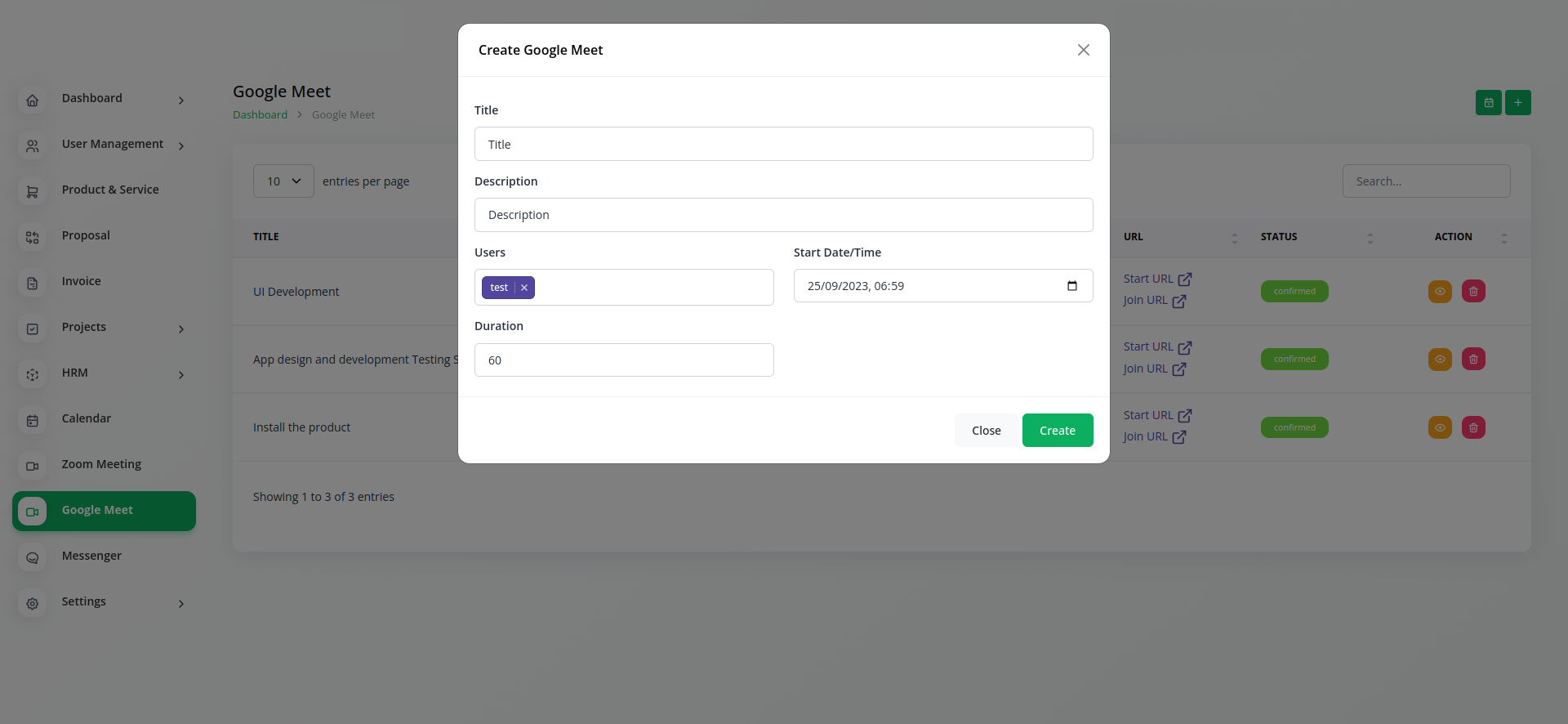This screenshot has width=1568, height=724.
Task: Delete the UI Development meeting
Action: (x=1472, y=292)
